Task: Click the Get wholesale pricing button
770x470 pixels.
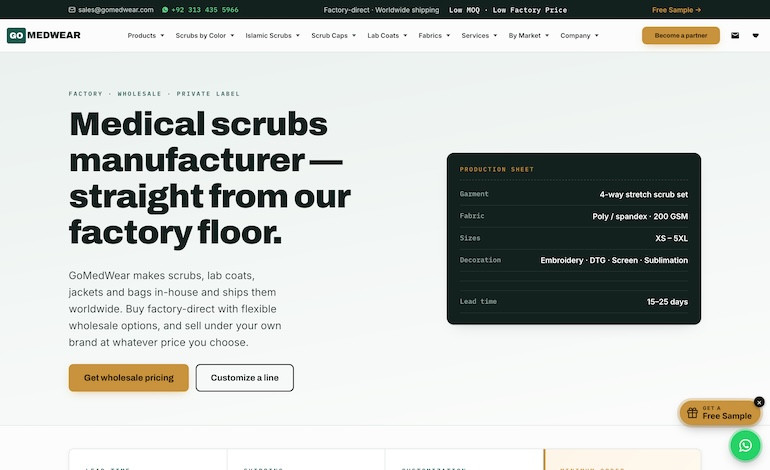Action: coord(129,378)
